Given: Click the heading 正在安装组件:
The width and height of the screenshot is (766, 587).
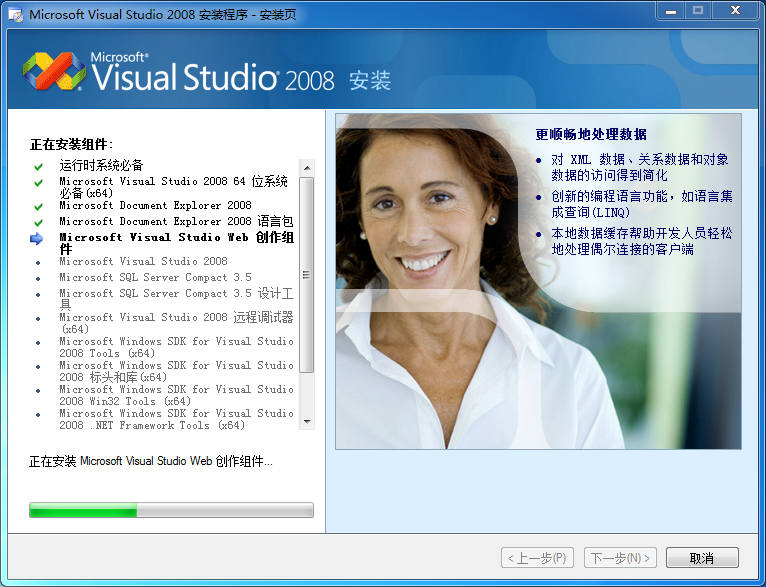Looking at the screenshot, I should 72,144.
